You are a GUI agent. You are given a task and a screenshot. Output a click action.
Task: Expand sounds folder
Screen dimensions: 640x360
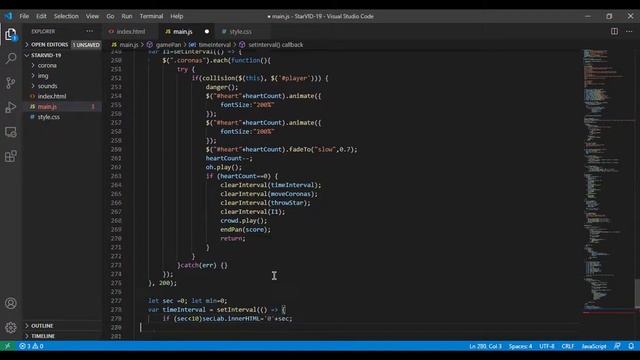pyautogui.click(x=47, y=86)
